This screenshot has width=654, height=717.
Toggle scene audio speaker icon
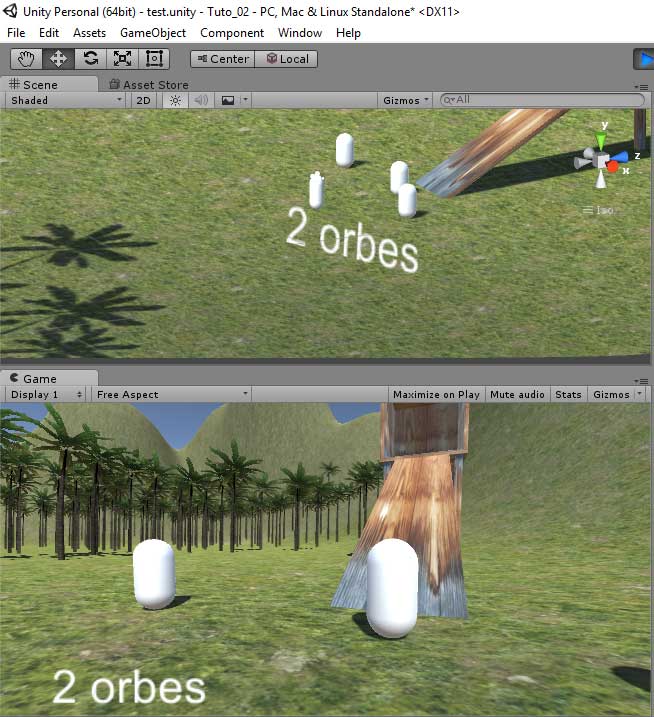201,100
